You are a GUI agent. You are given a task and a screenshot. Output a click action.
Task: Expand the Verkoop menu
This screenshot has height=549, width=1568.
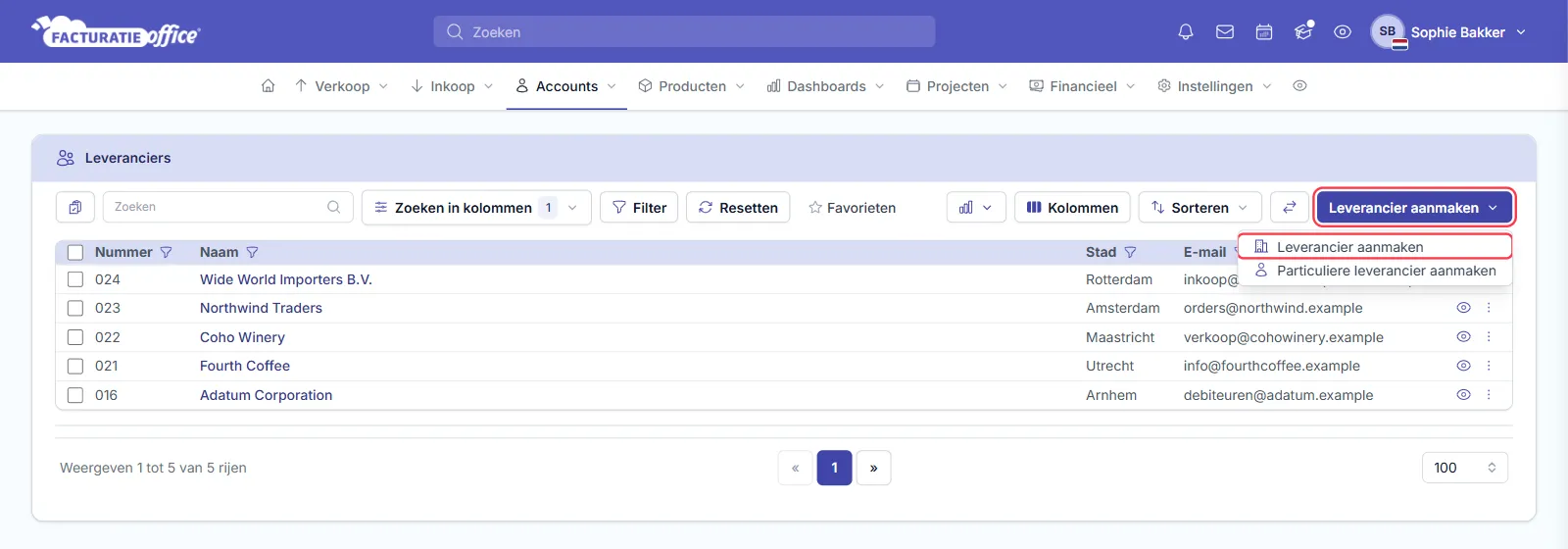pyautogui.click(x=341, y=86)
